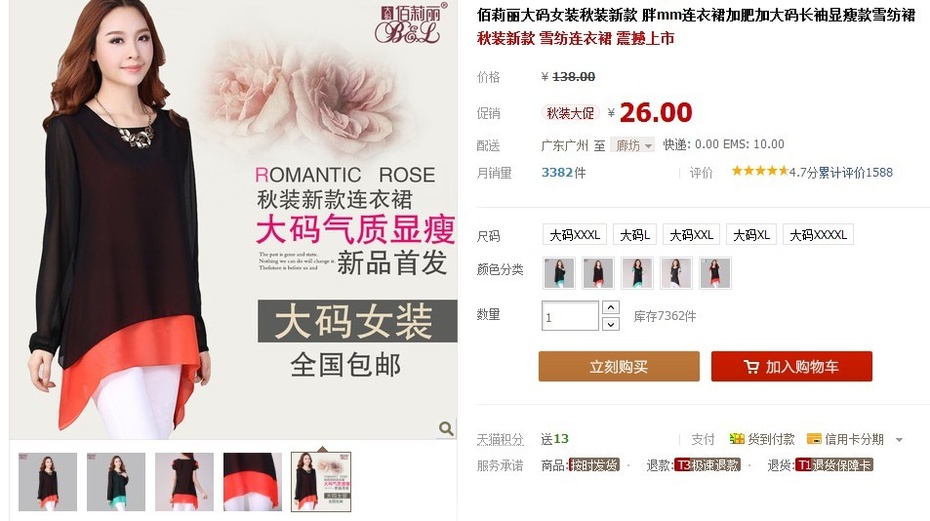
Task: Expand the payment options arrow
Action: pyautogui.click(x=899, y=440)
